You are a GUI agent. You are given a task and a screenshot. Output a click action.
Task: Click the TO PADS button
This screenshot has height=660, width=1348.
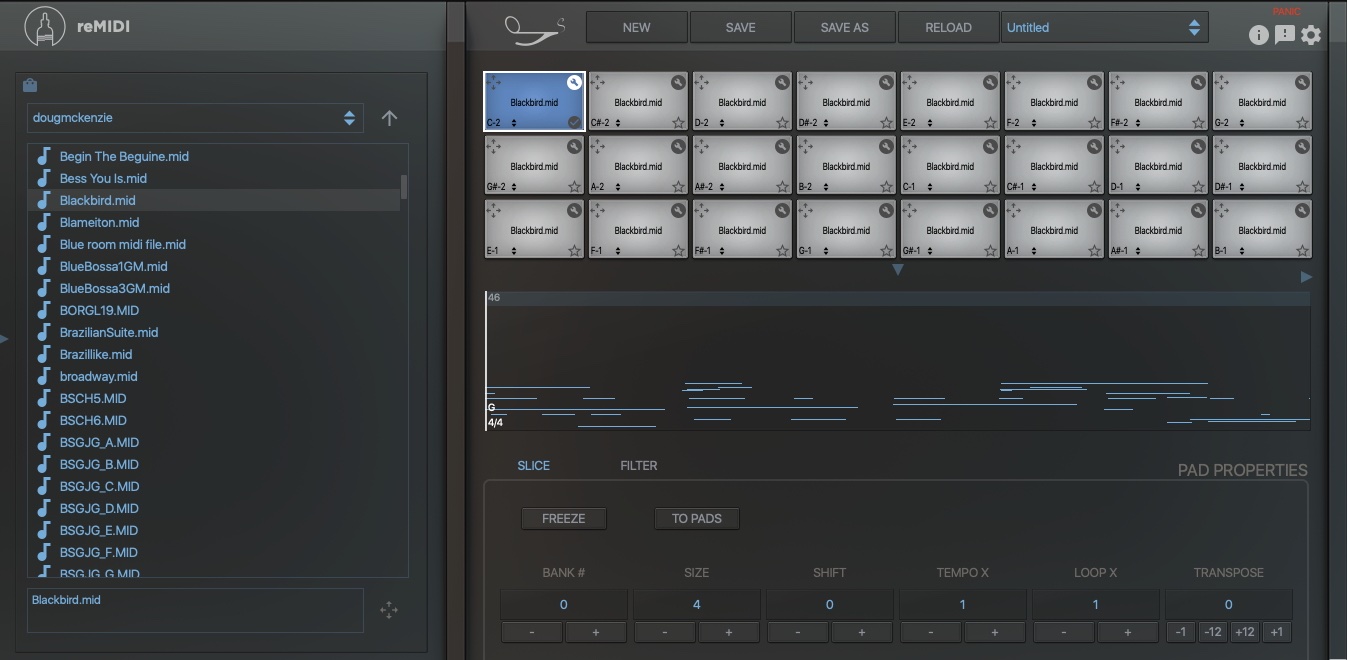coord(696,519)
